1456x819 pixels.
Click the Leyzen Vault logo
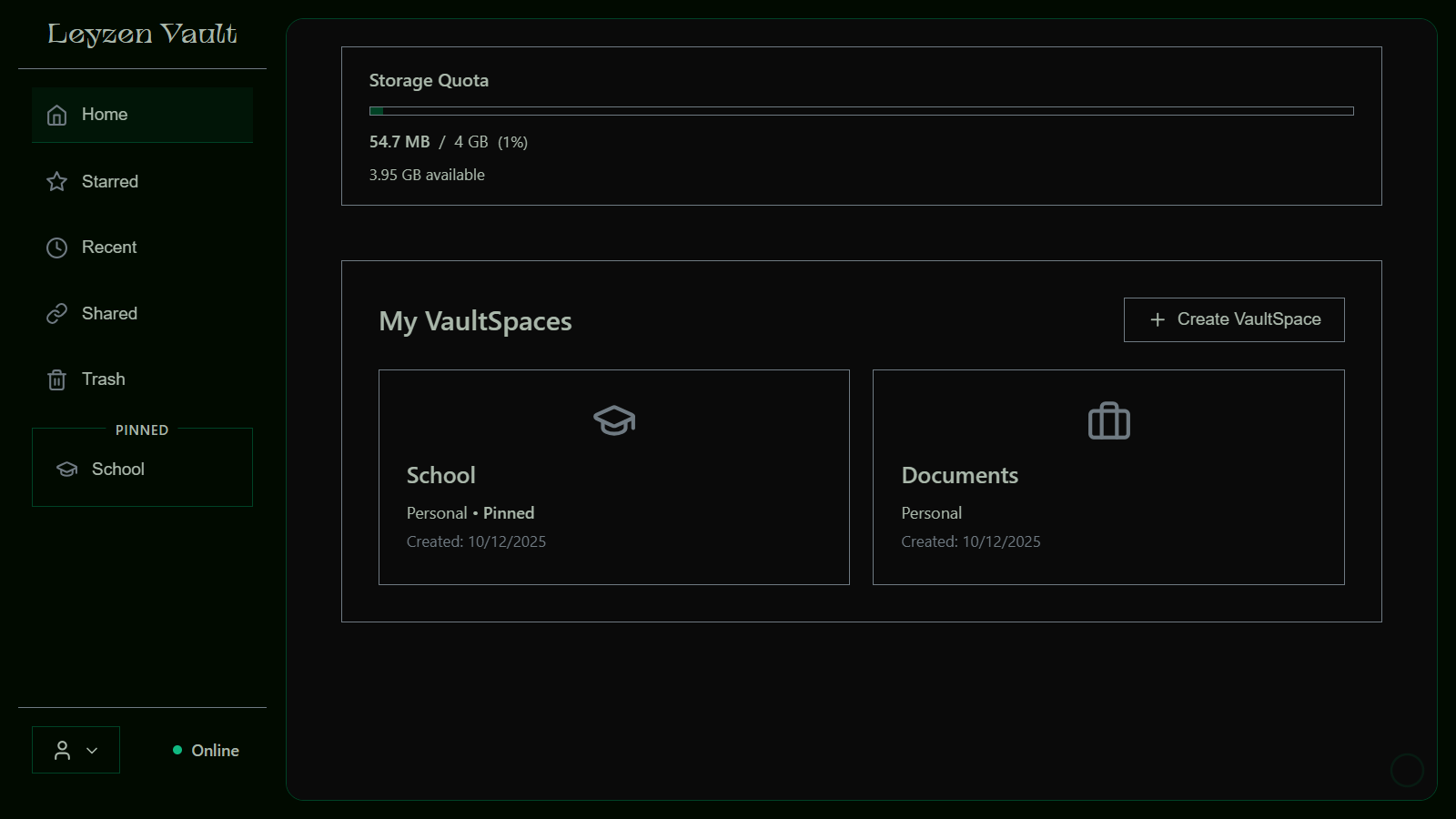tap(142, 34)
